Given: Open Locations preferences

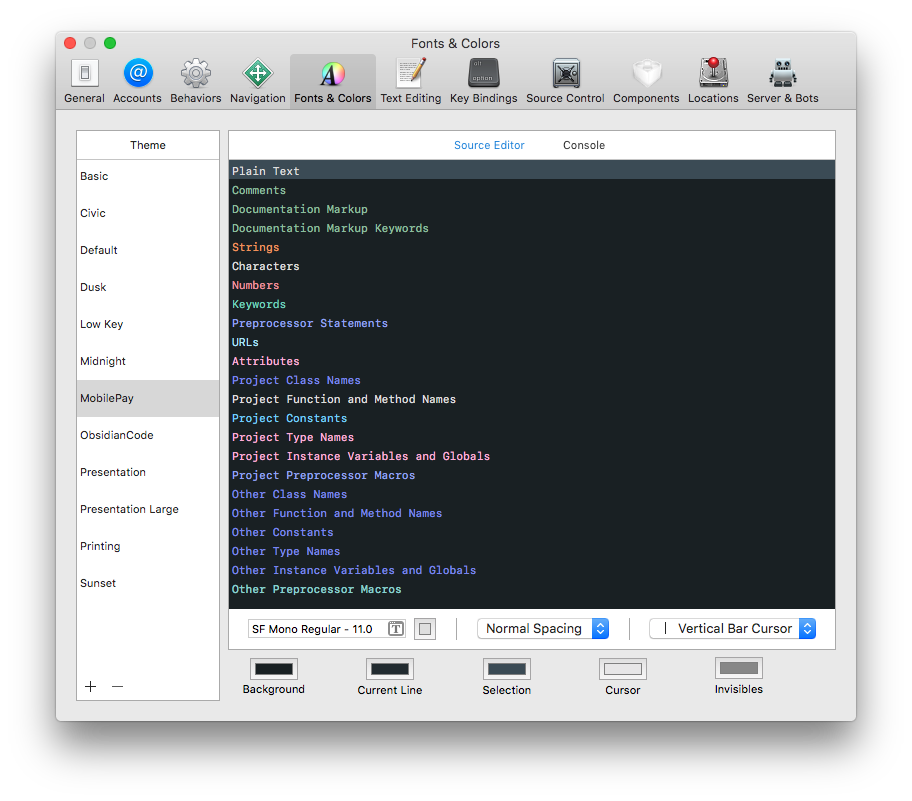Looking at the screenshot, I should (x=713, y=81).
